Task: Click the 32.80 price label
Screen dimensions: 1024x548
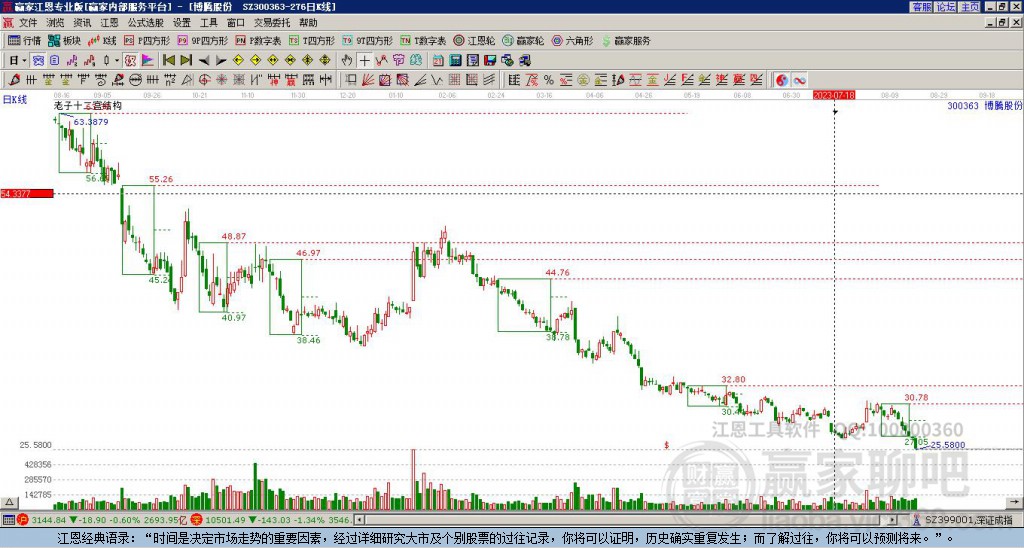Action: point(733,379)
